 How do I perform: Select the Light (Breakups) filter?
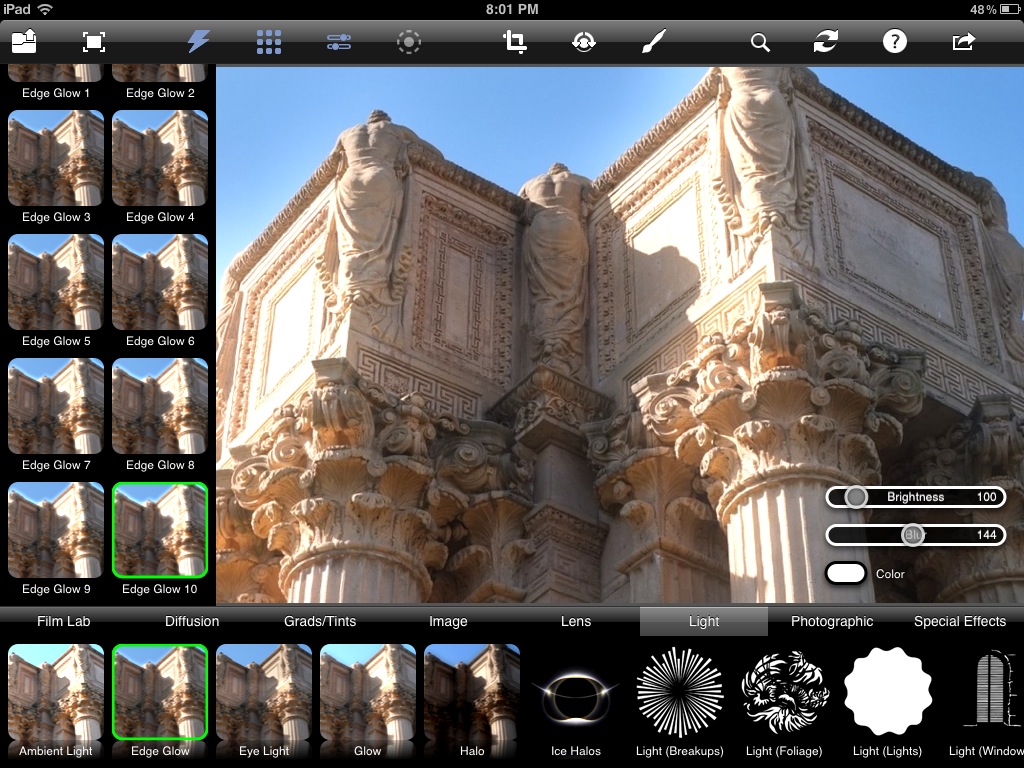click(680, 698)
